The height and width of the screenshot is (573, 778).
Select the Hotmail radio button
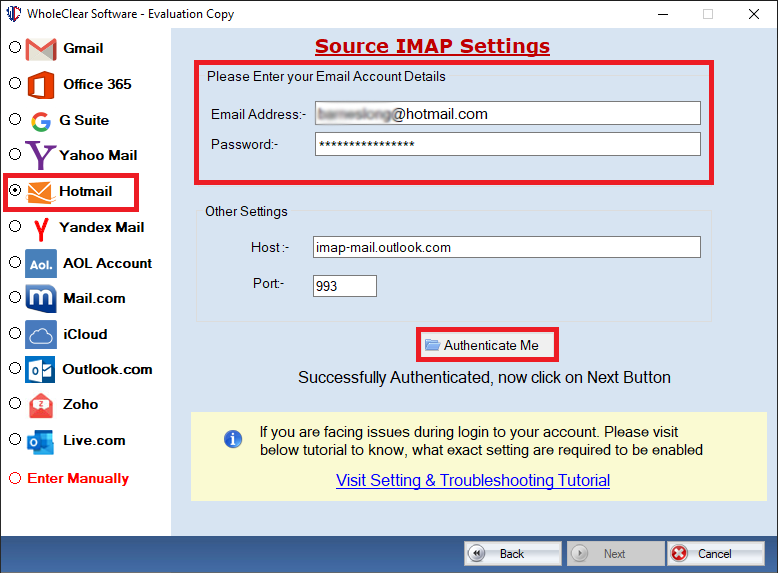click(15, 190)
